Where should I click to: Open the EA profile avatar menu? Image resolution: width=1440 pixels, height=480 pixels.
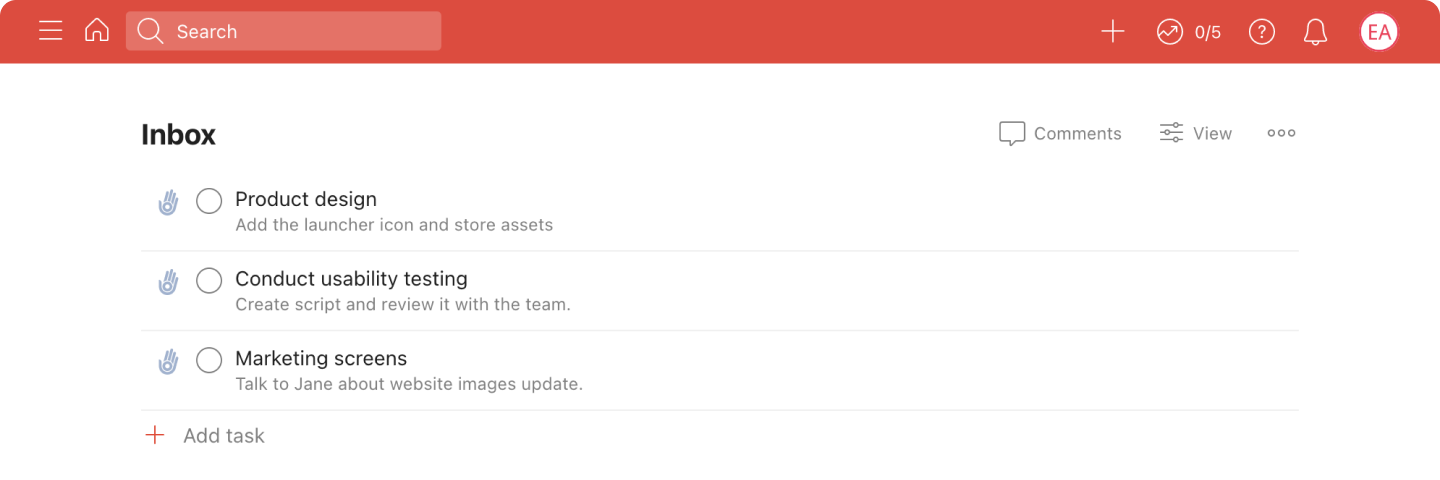click(x=1379, y=32)
